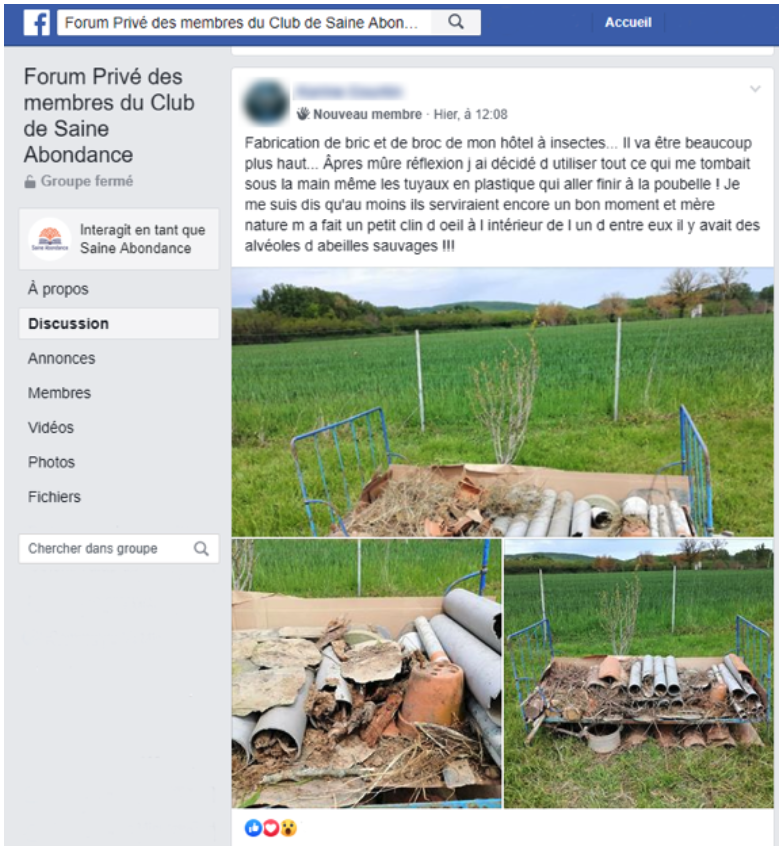Focus the top Facebook search field
The height and width of the screenshot is (850, 783).
click(x=244, y=23)
